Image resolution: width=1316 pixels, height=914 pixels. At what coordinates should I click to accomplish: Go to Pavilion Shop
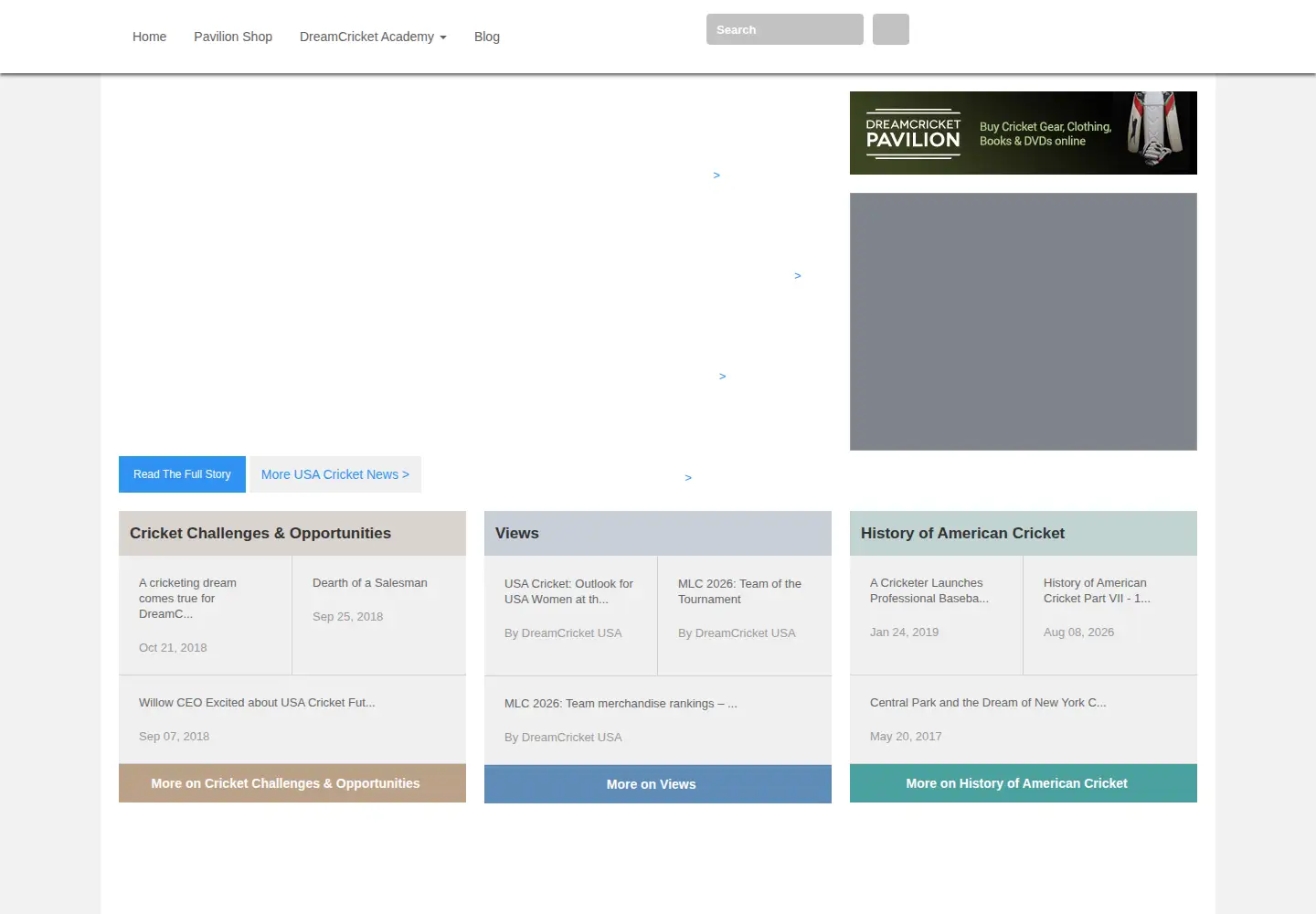tap(233, 37)
